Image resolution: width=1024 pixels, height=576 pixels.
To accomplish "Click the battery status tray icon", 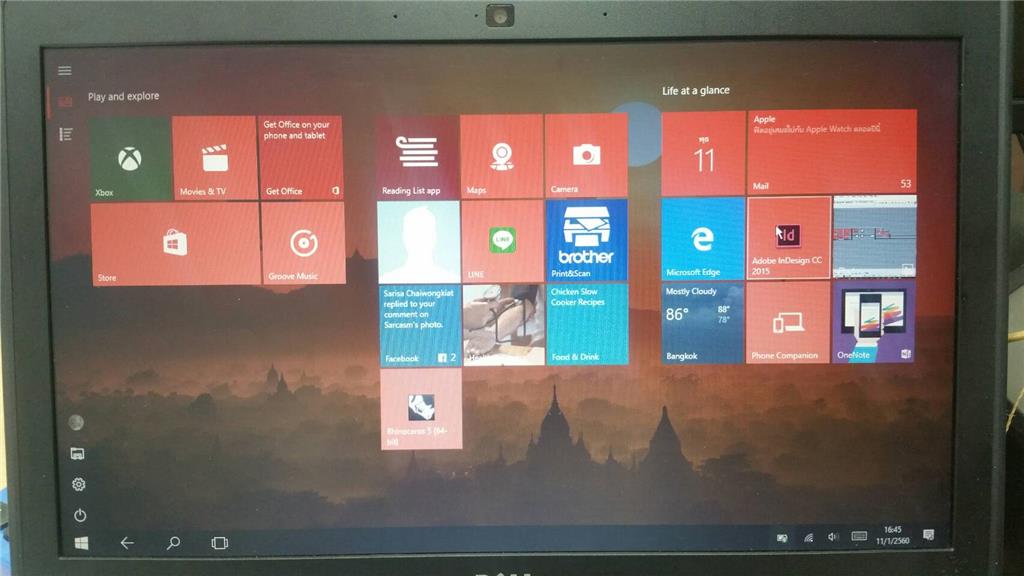I will pyautogui.click(x=782, y=538).
